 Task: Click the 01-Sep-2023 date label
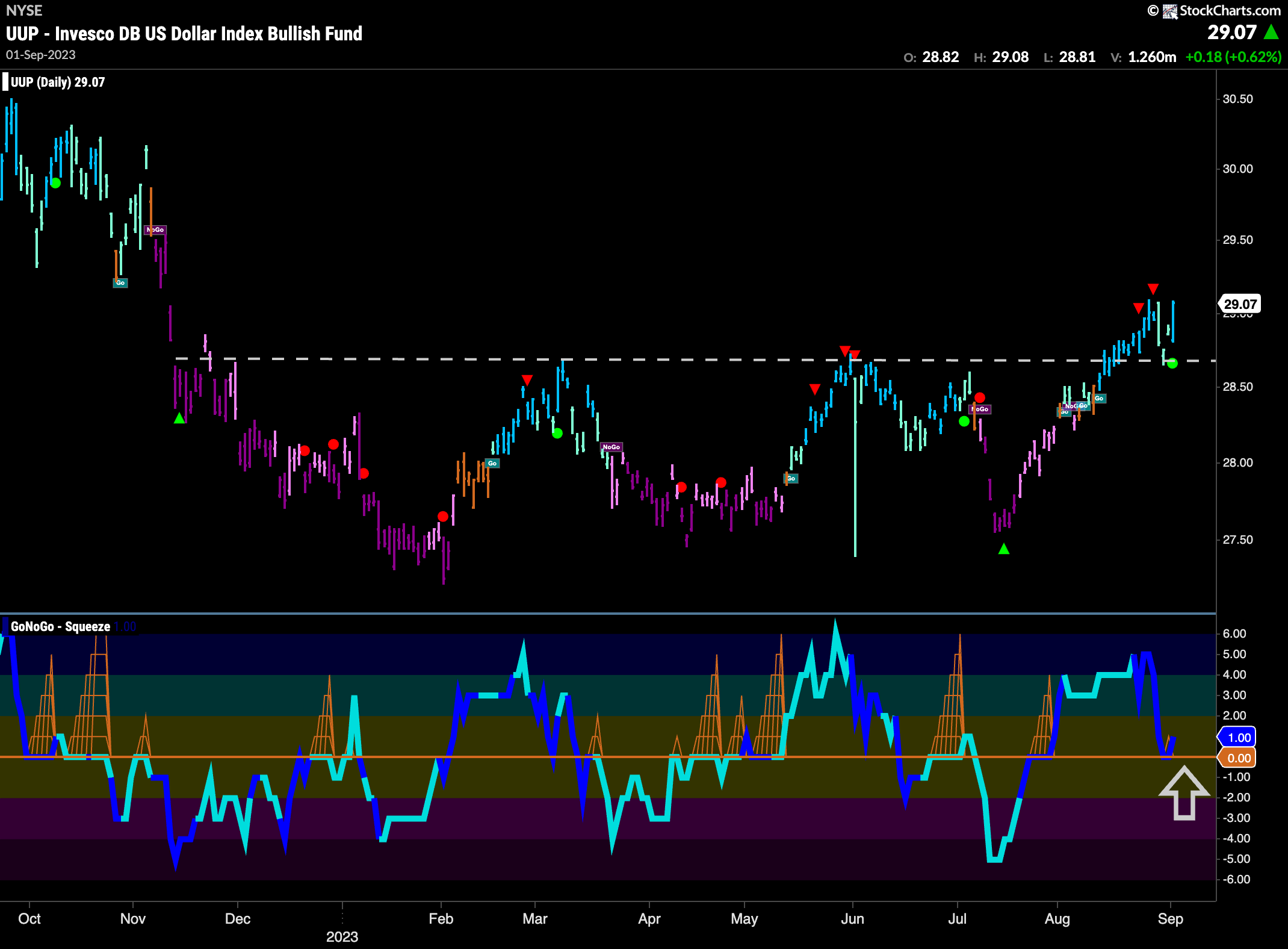pyautogui.click(x=41, y=55)
